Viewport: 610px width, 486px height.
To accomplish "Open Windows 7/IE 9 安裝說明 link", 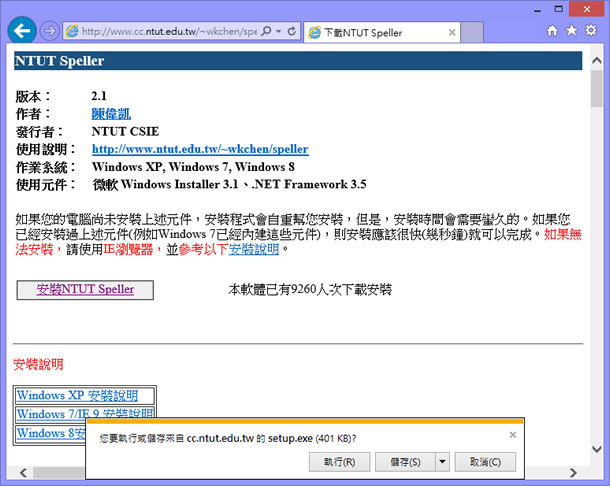I will pos(85,414).
